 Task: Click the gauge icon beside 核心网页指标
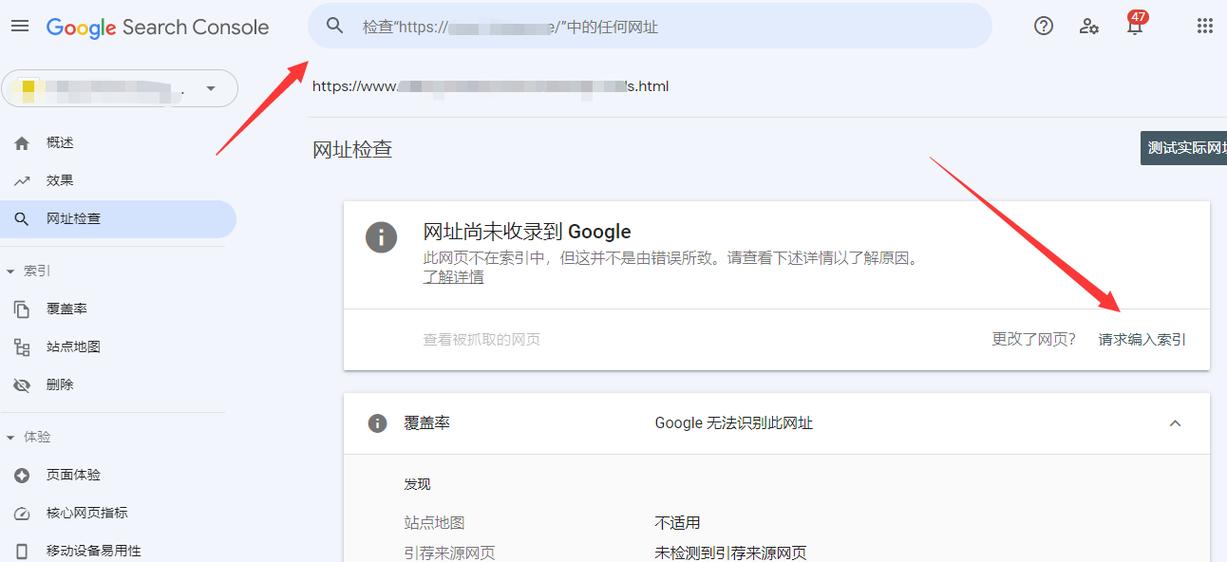pyautogui.click(x=22, y=513)
